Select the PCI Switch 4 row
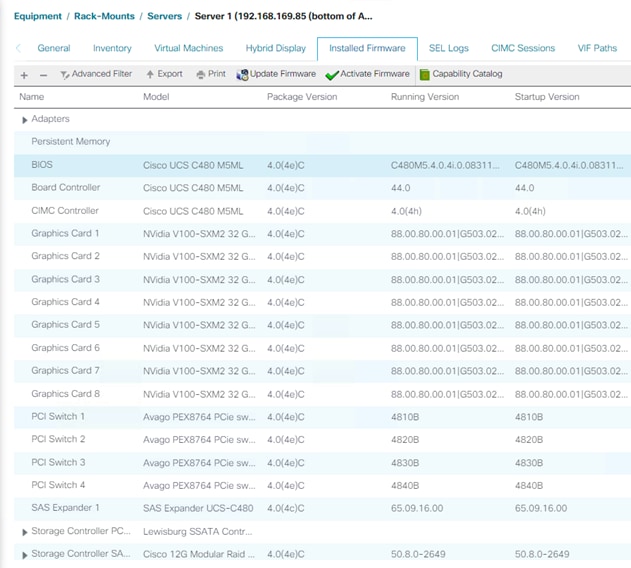 tap(322, 485)
